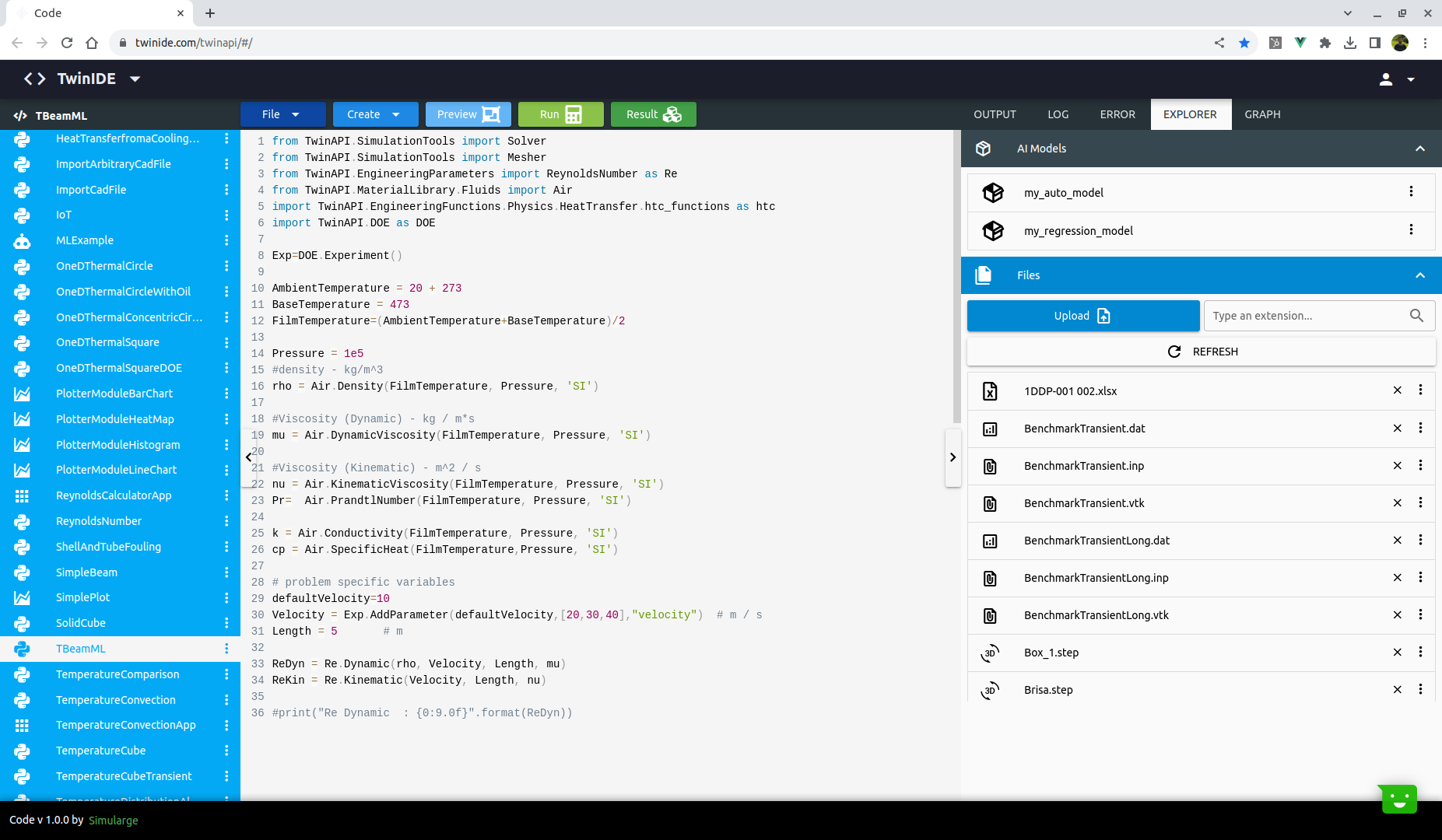This screenshot has height=840, width=1442.
Task: Delete BenchmarkTransient.dat with its X icon
Action: pyautogui.click(x=1397, y=428)
